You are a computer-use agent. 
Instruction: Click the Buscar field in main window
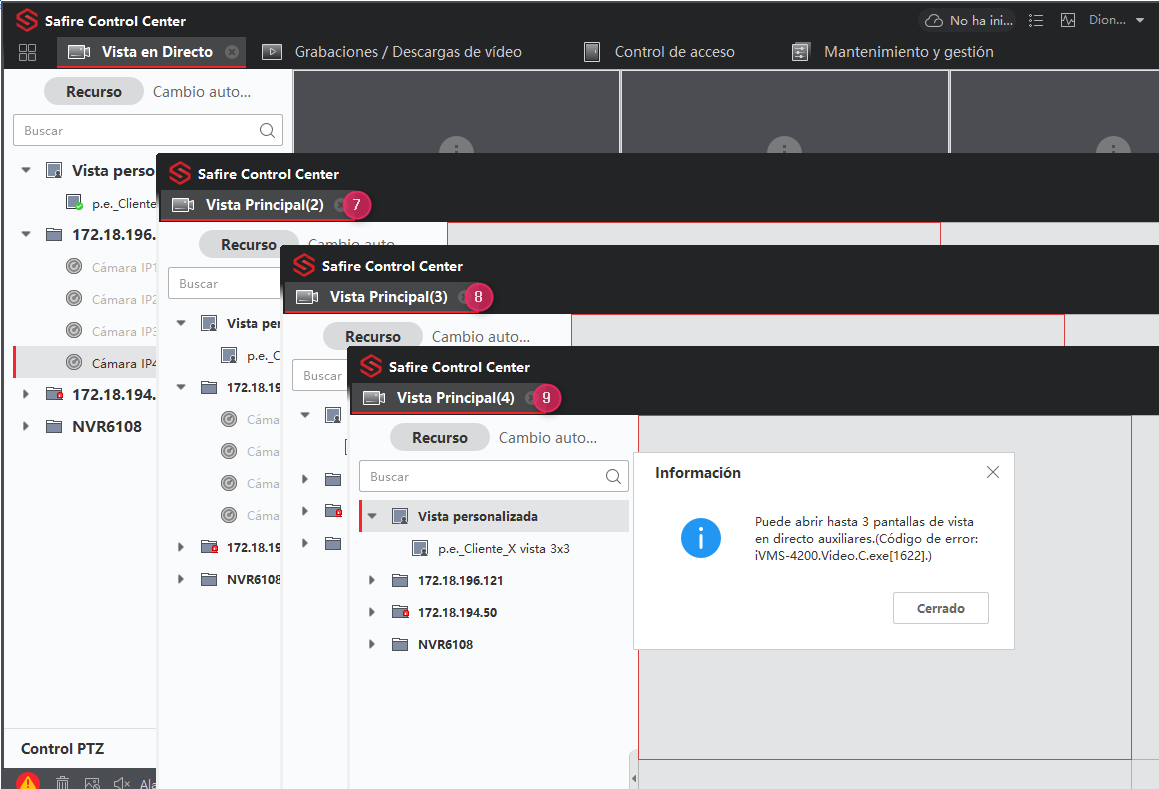[x=135, y=130]
